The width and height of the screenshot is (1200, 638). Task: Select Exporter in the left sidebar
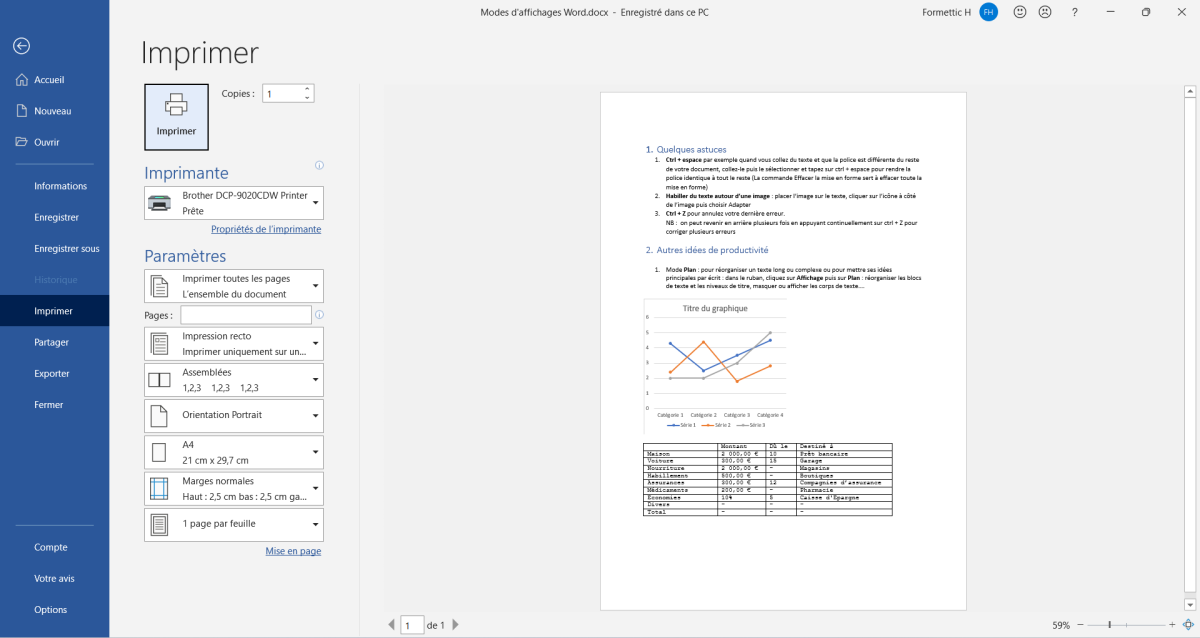52,373
